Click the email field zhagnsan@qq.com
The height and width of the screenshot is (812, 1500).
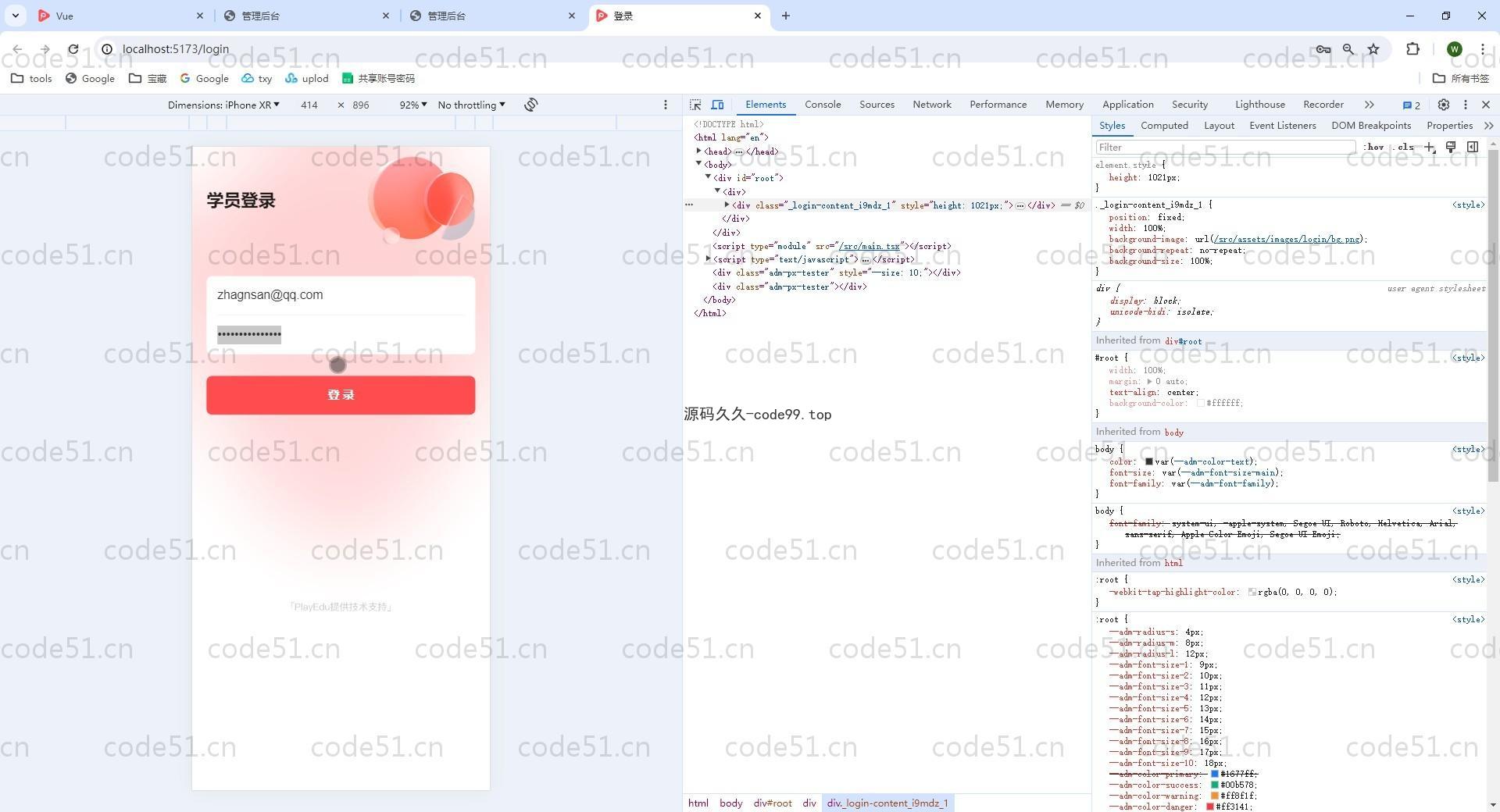(341, 295)
